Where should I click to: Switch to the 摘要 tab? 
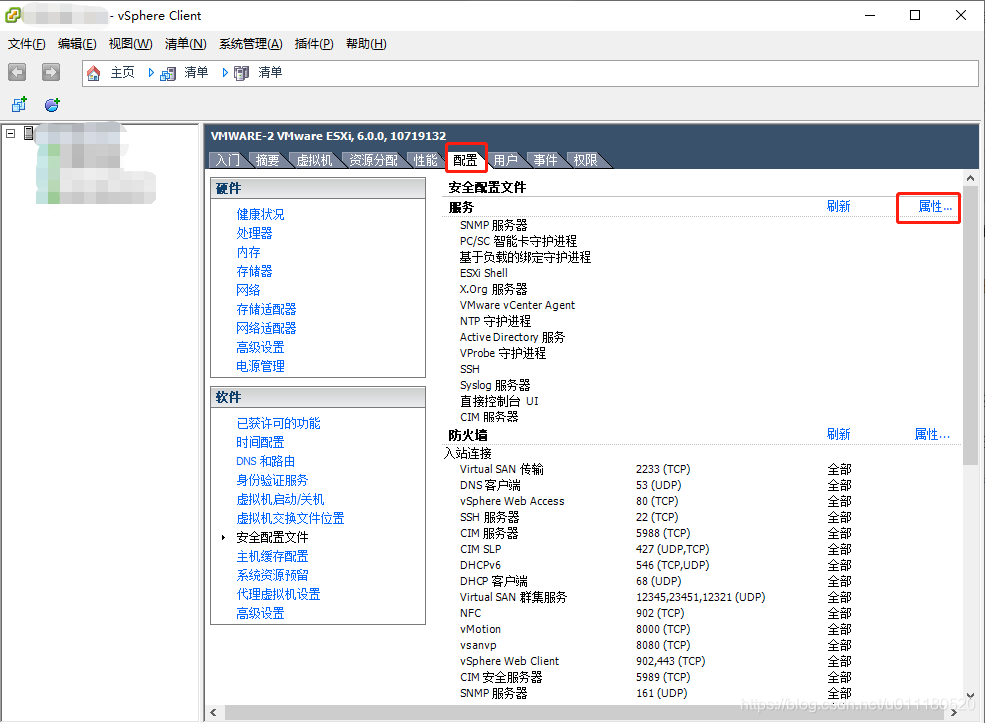pyautogui.click(x=268, y=160)
